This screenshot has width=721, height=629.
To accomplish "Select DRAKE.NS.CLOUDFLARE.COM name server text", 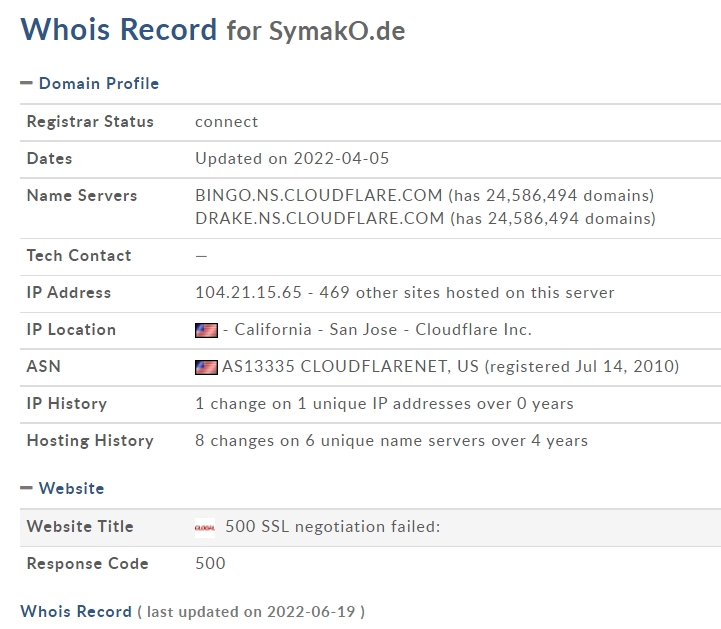I will pos(320,218).
